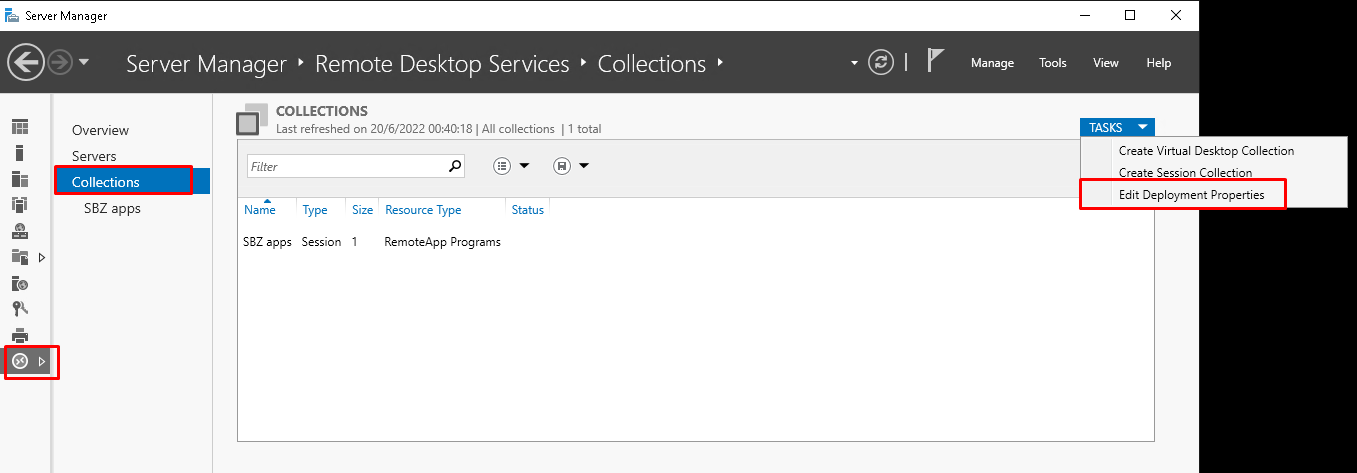Select Create Session Collection
This screenshot has width=1357, height=473.
[x=1185, y=173]
